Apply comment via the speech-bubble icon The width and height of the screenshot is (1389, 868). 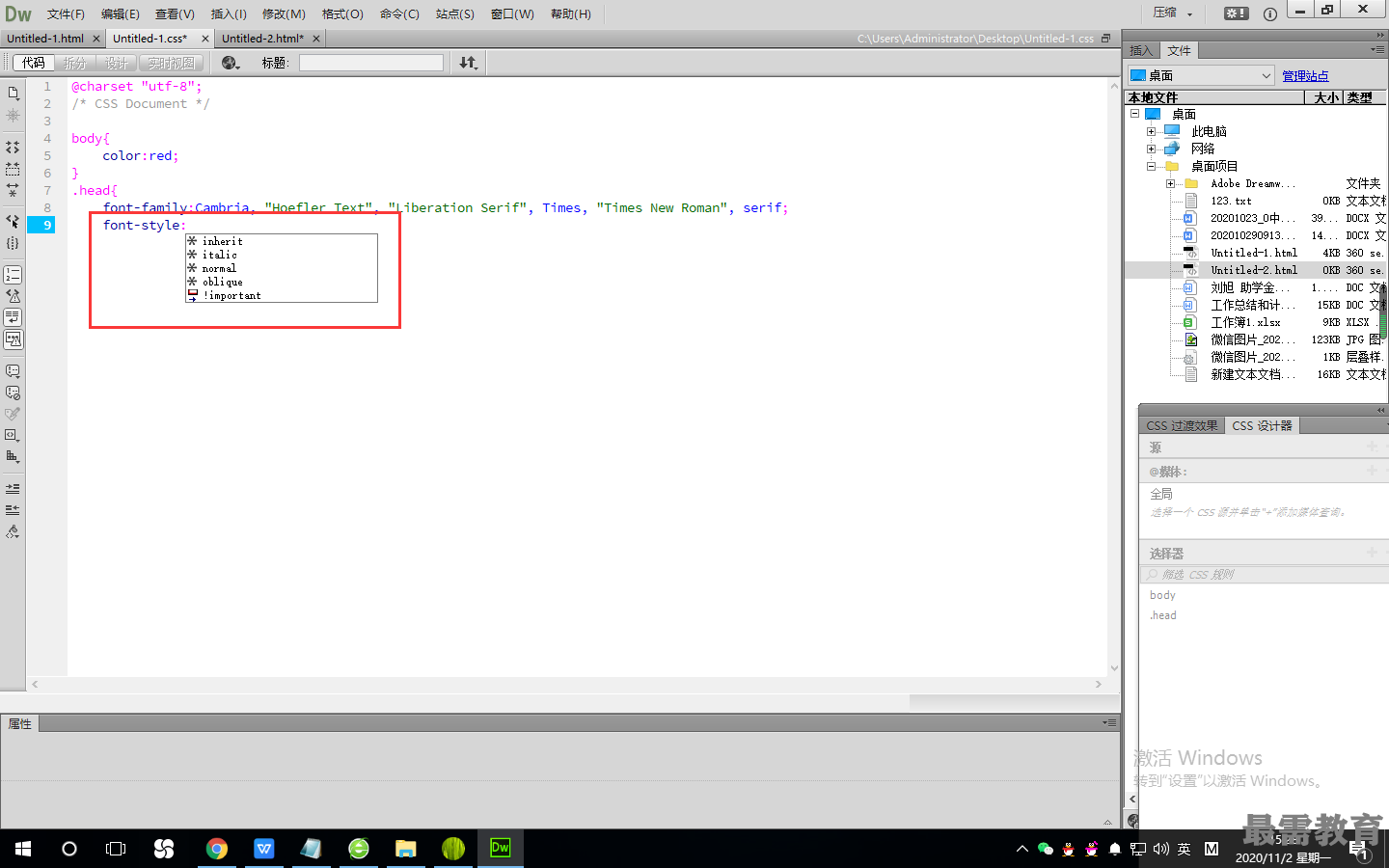click(13, 370)
